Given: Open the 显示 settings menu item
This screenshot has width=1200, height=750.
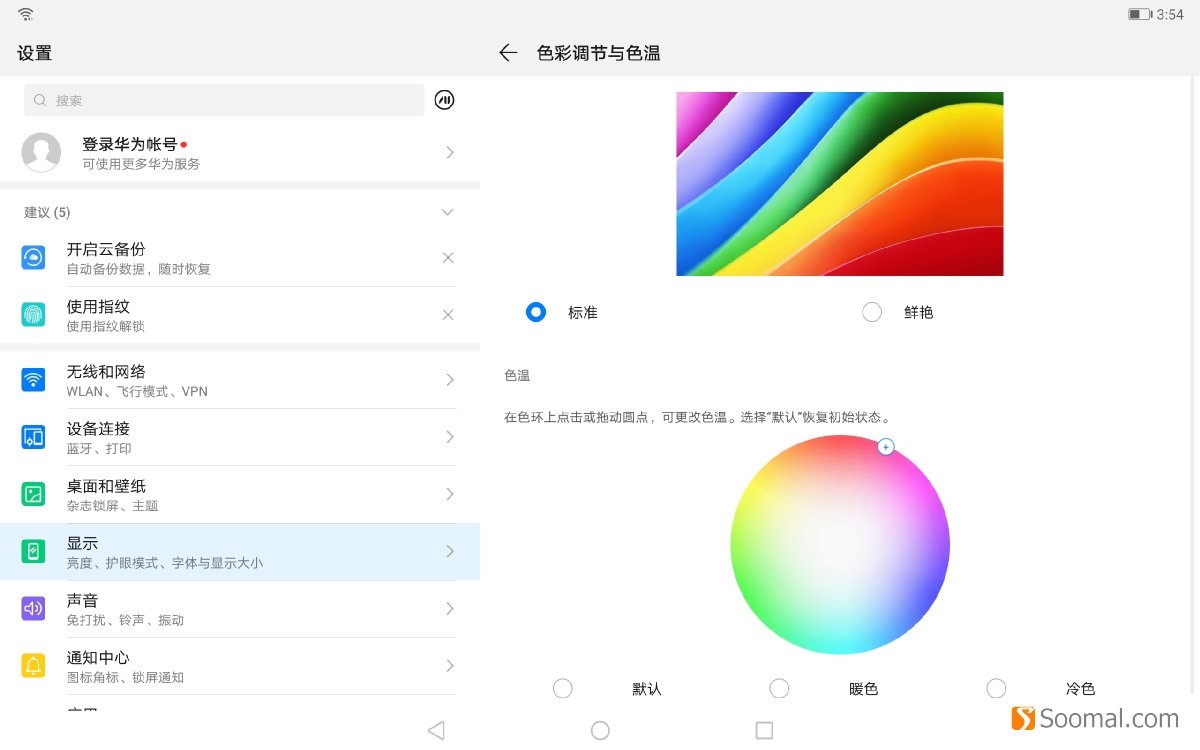Looking at the screenshot, I should click(x=240, y=551).
